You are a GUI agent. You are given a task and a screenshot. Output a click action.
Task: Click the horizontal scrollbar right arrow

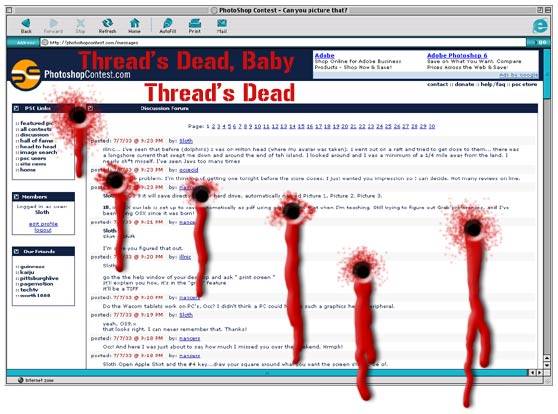tap(539, 373)
